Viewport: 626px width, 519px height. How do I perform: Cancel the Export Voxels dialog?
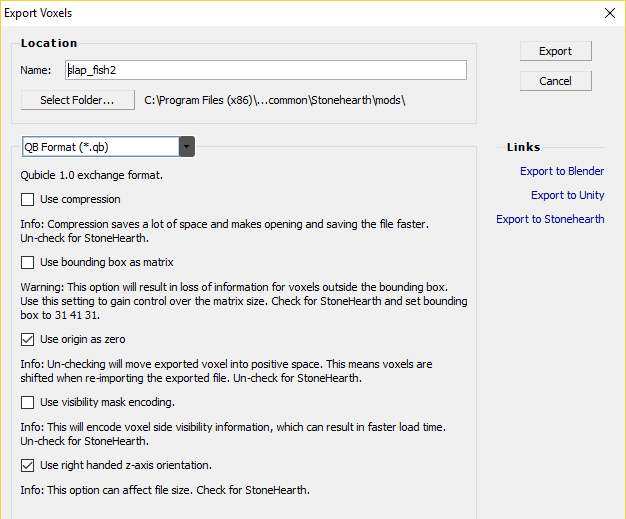(555, 81)
